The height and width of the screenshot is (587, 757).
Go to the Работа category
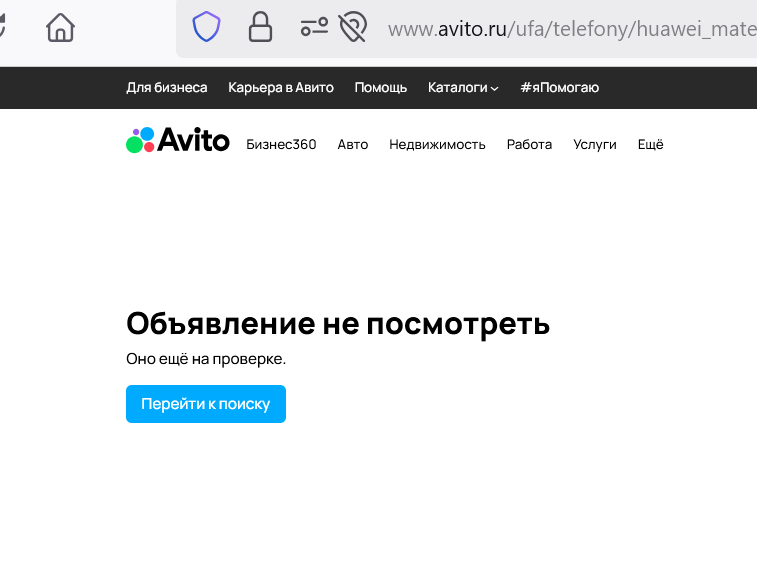coord(530,144)
